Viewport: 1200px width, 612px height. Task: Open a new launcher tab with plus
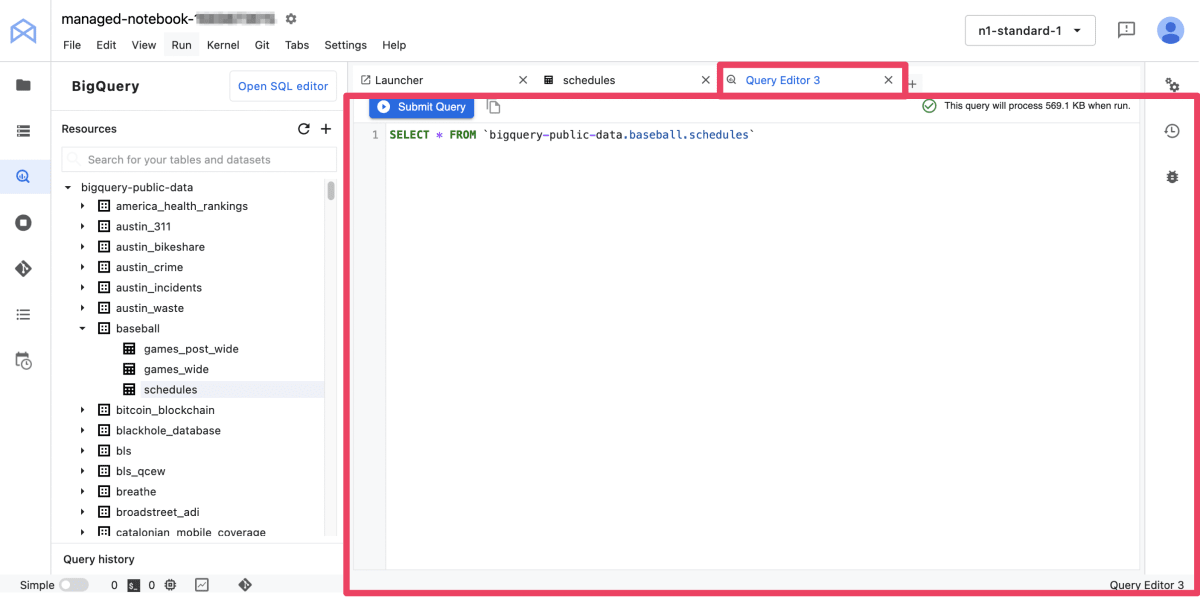click(x=912, y=84)
